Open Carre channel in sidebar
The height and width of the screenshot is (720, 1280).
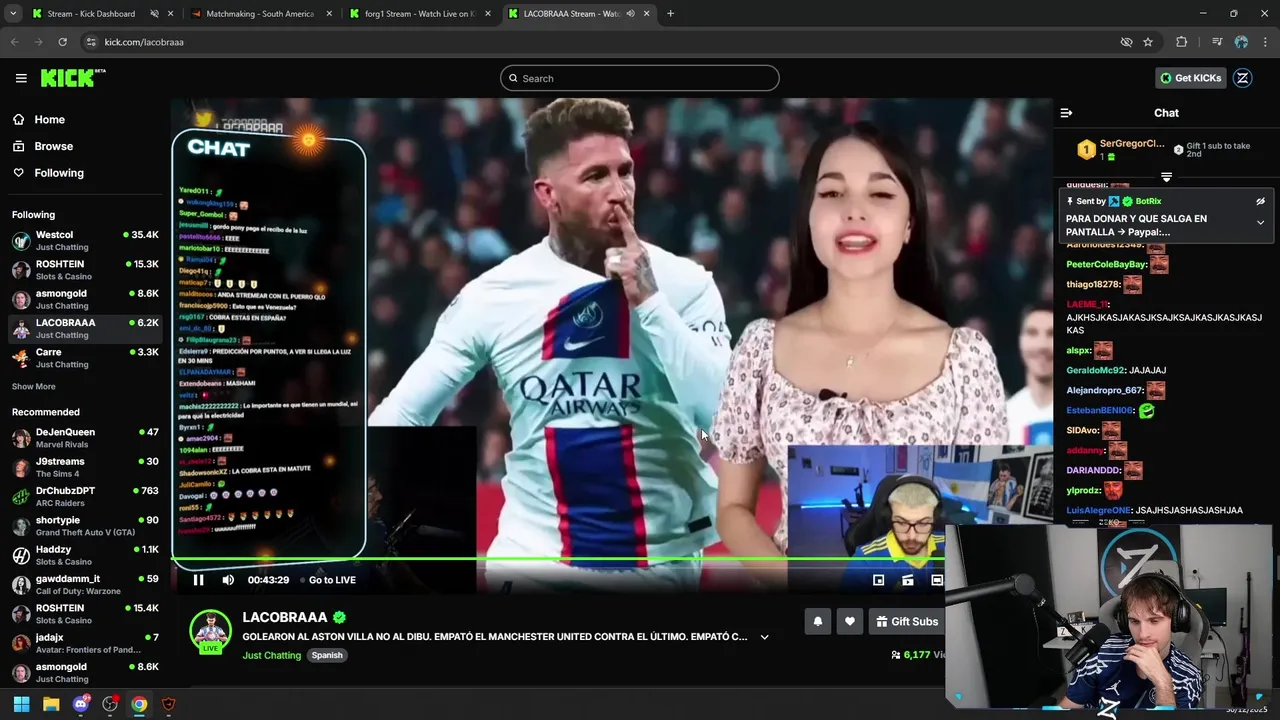(85, 358)
